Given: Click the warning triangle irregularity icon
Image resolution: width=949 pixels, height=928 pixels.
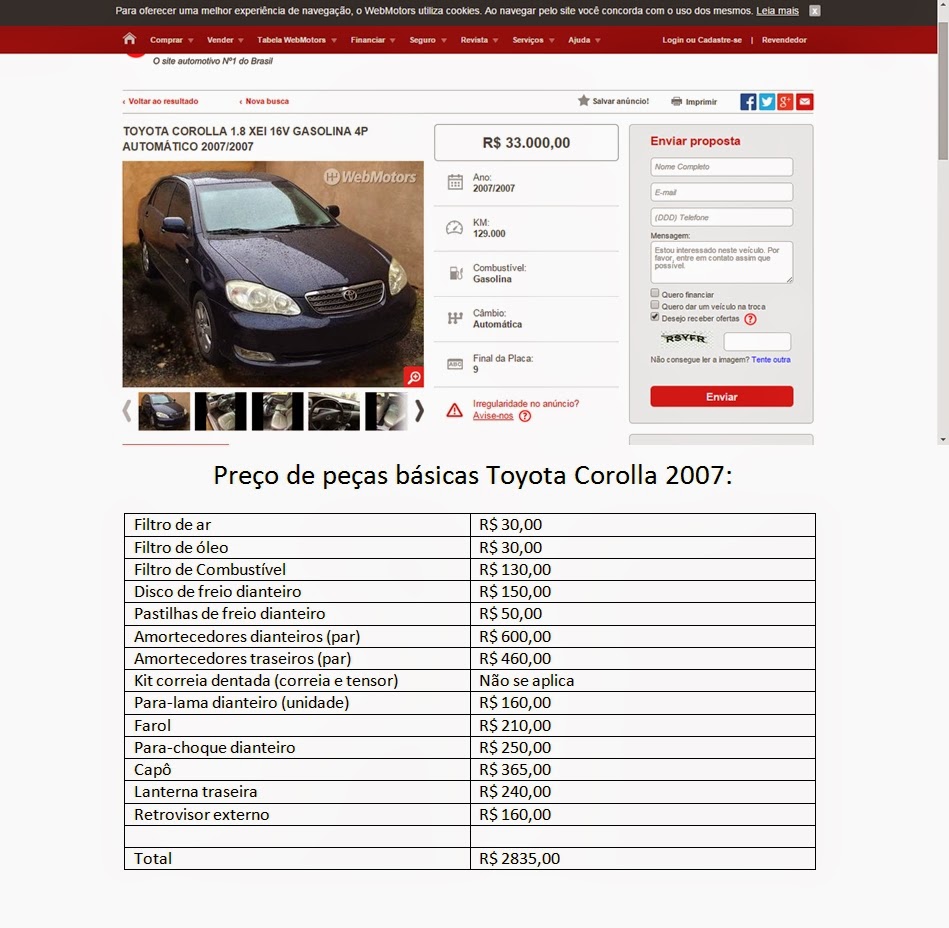Looking at the screenshot, I should click(x=454, y=410).
